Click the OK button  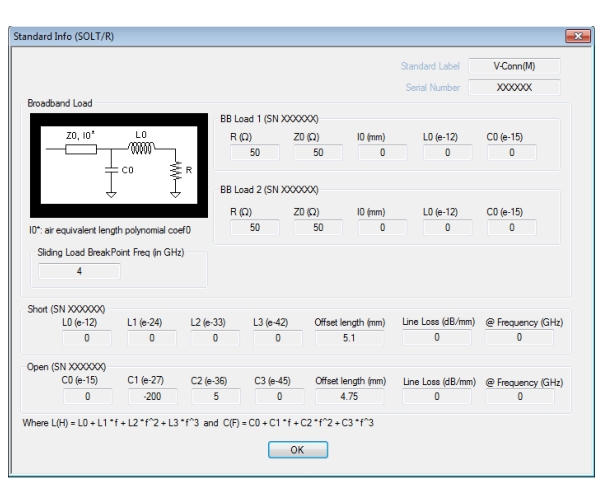pos(298,450)
